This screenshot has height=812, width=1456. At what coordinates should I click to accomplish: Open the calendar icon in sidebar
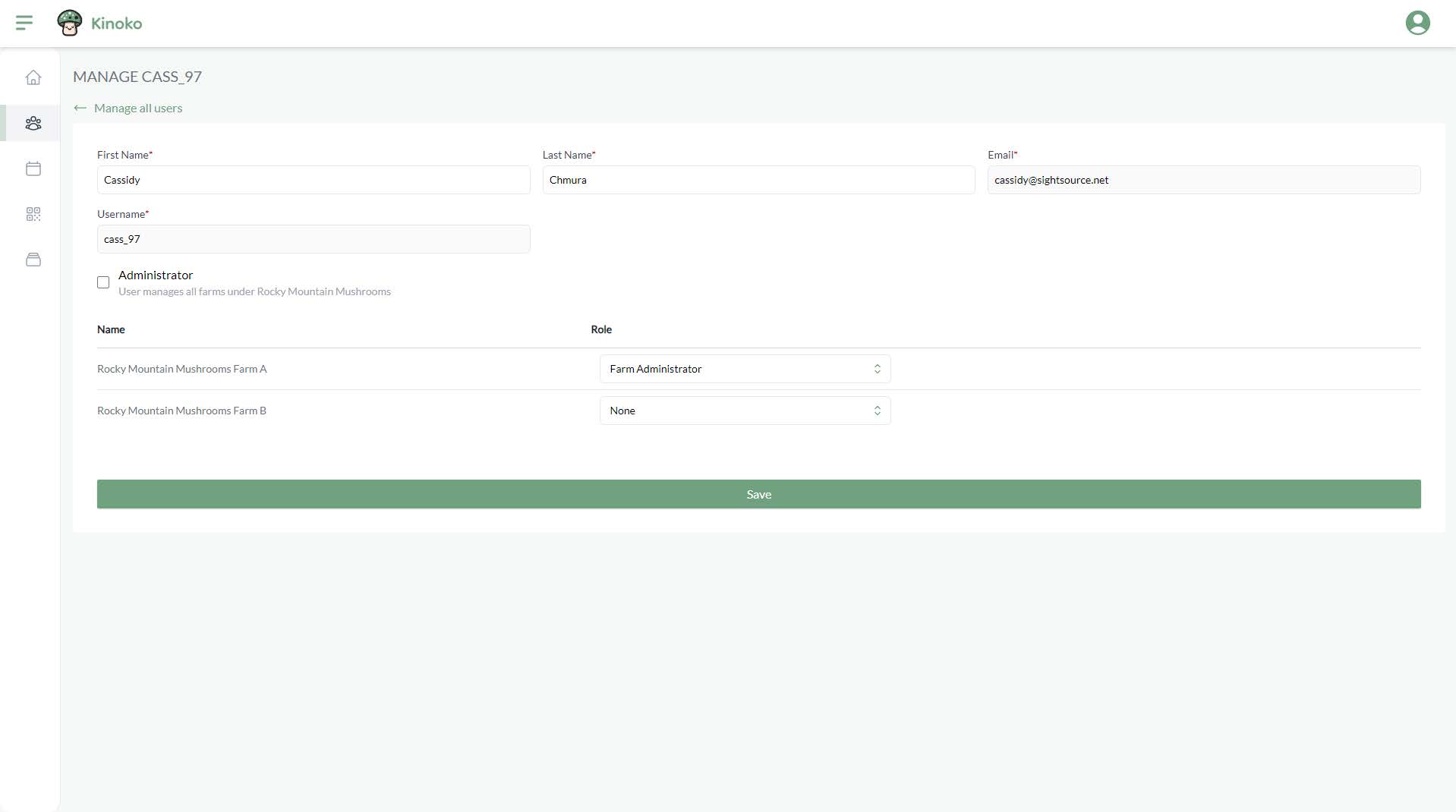[x=33, y=168]
